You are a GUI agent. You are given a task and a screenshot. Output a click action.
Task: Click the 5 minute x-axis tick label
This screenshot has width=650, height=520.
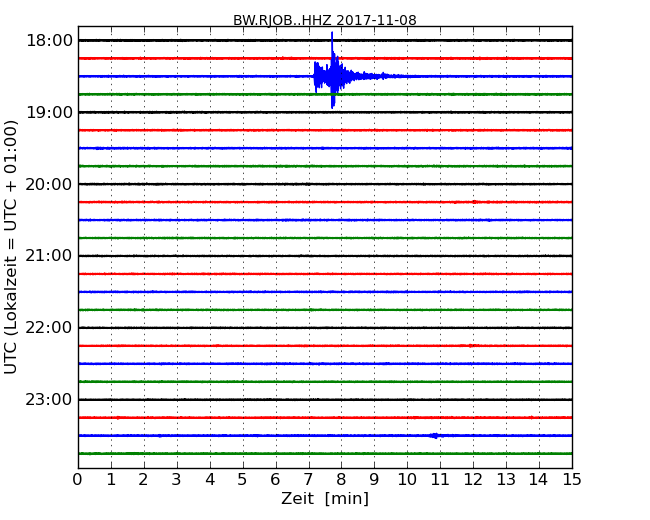pyautogui.click(x=243, y=479)
